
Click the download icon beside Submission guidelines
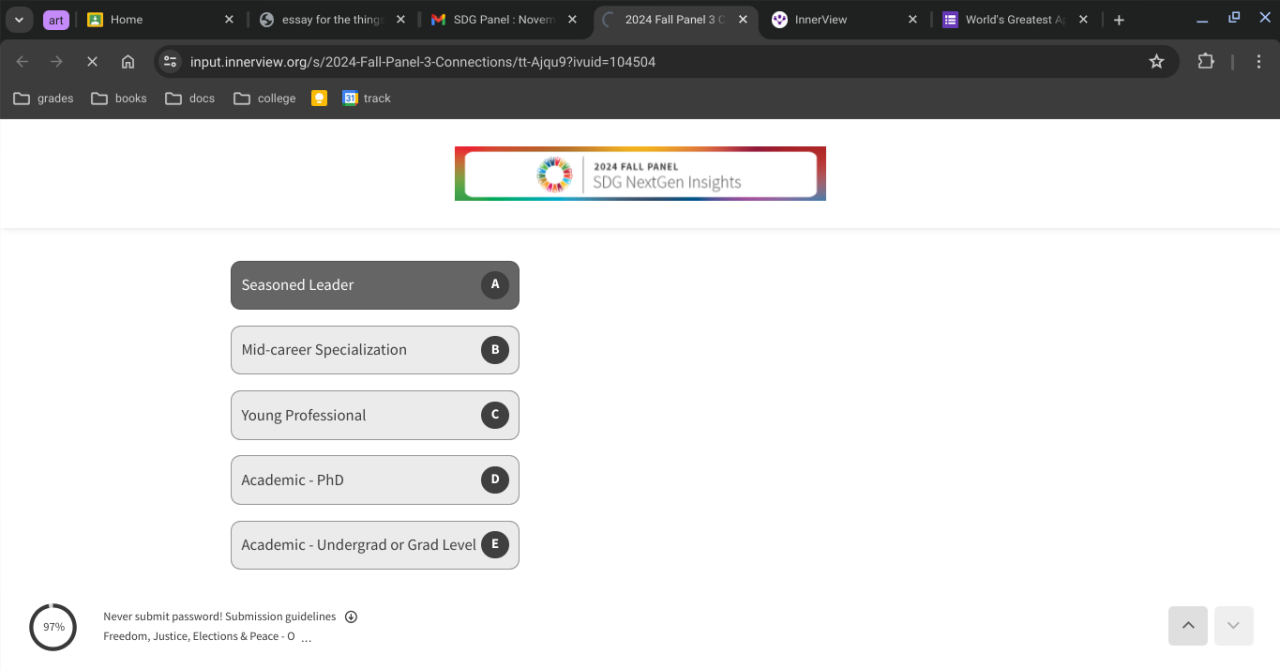coord(351,617)
